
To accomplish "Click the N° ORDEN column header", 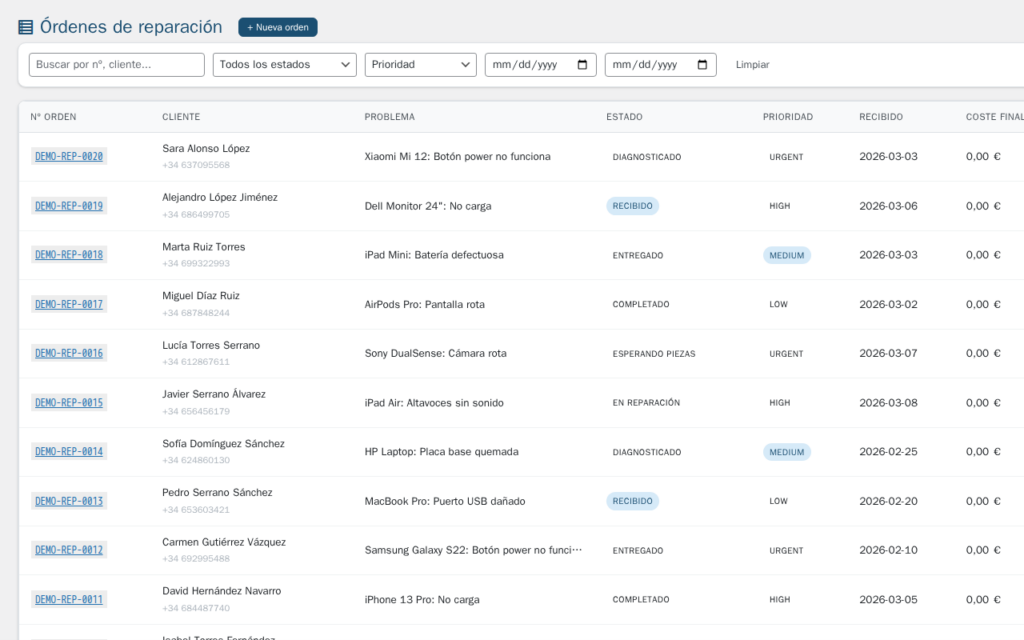I will click(49, 117).
